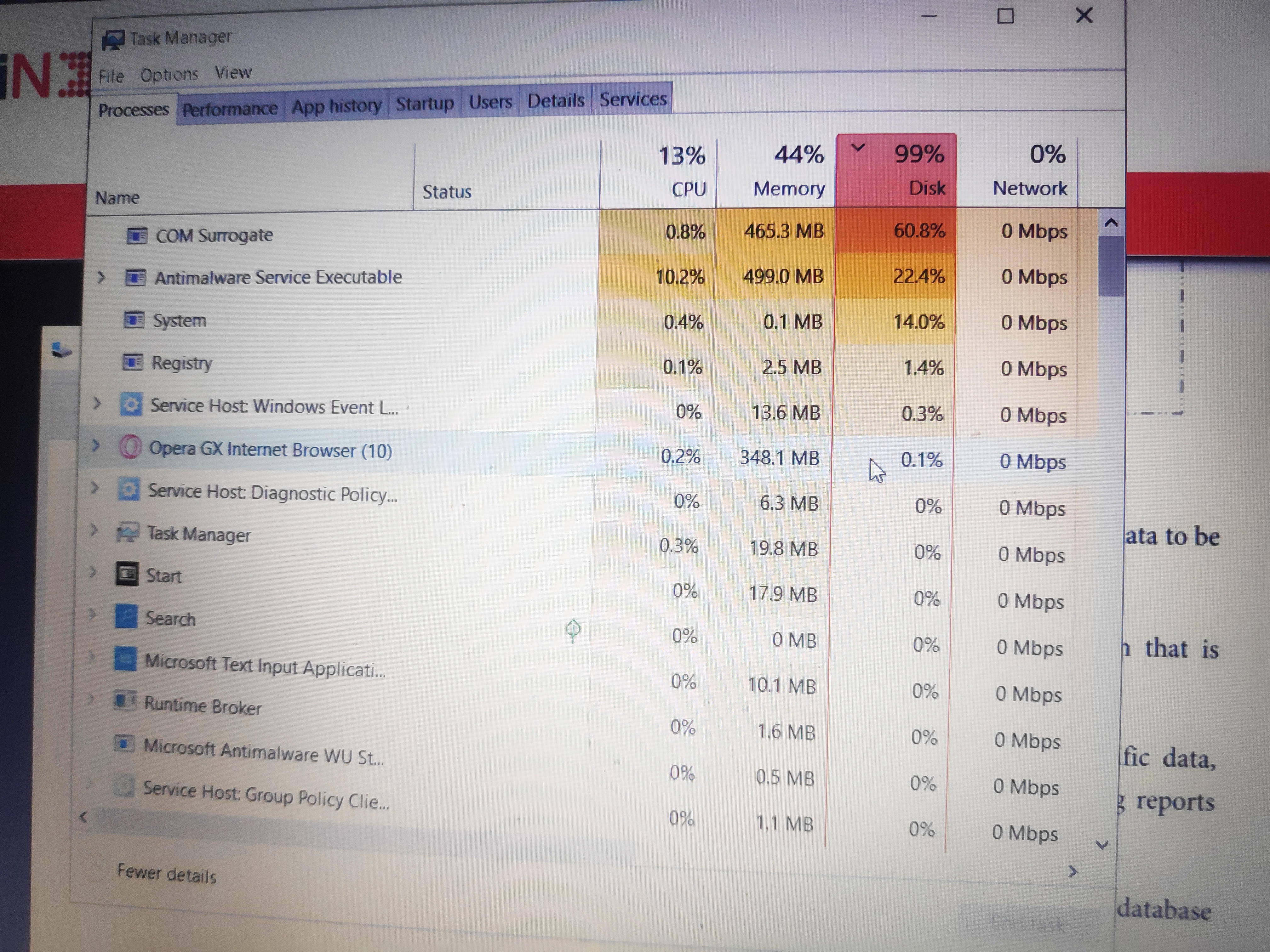Expand Microsoft Text Input Application row
1270x952 pixels.
point(91,656)
